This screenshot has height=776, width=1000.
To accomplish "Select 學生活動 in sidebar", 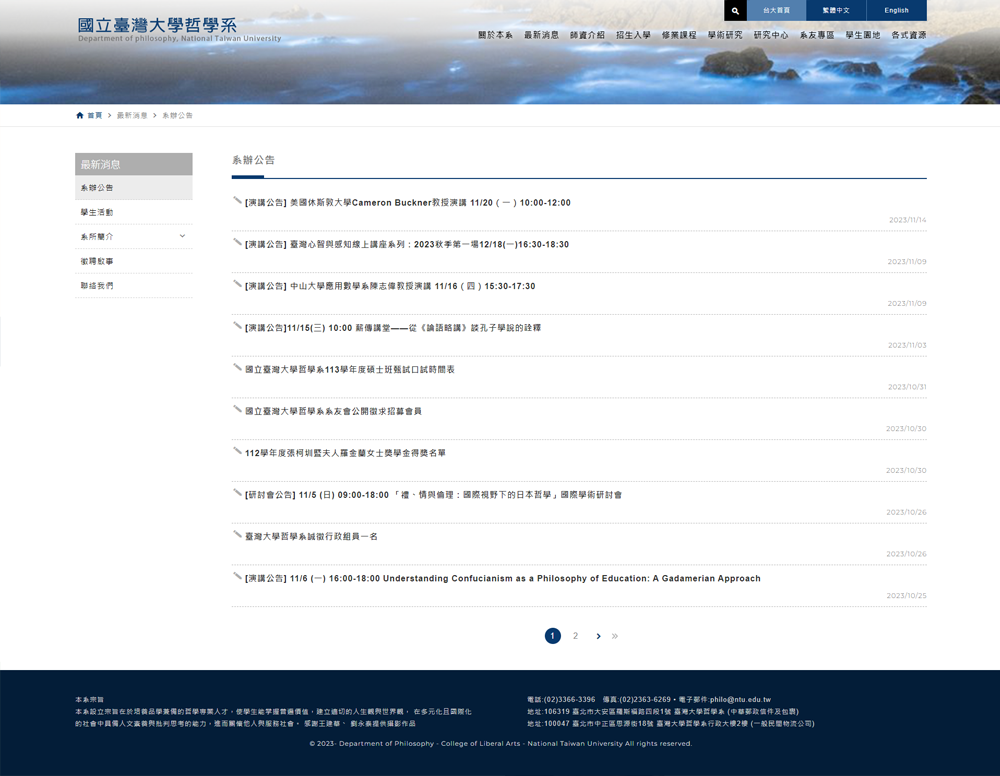I will pyautogui.click(x=133, y=212).
